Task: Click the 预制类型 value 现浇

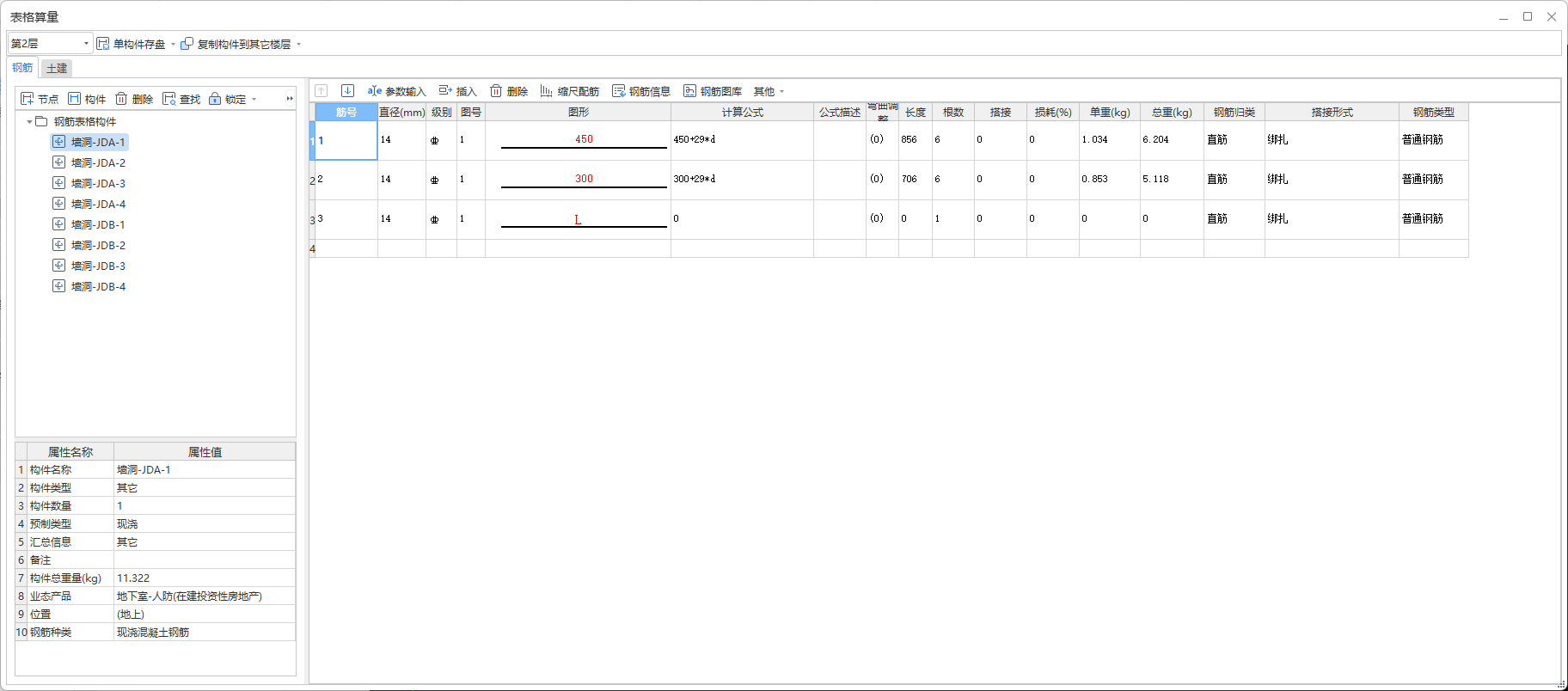Action: pyautogui.click(x=205, y=524)
